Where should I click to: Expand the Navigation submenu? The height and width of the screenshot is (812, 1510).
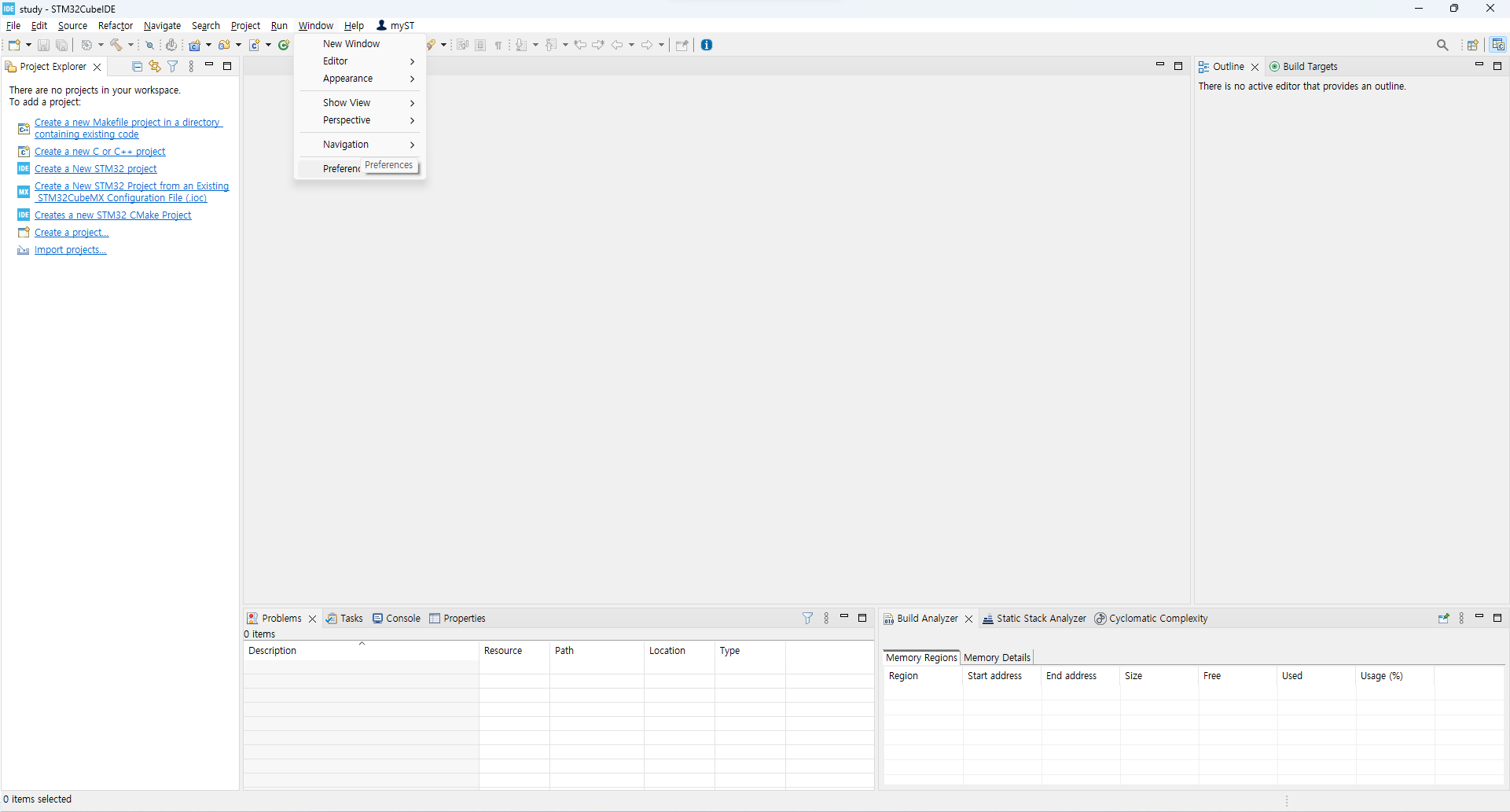pos(359,145)
